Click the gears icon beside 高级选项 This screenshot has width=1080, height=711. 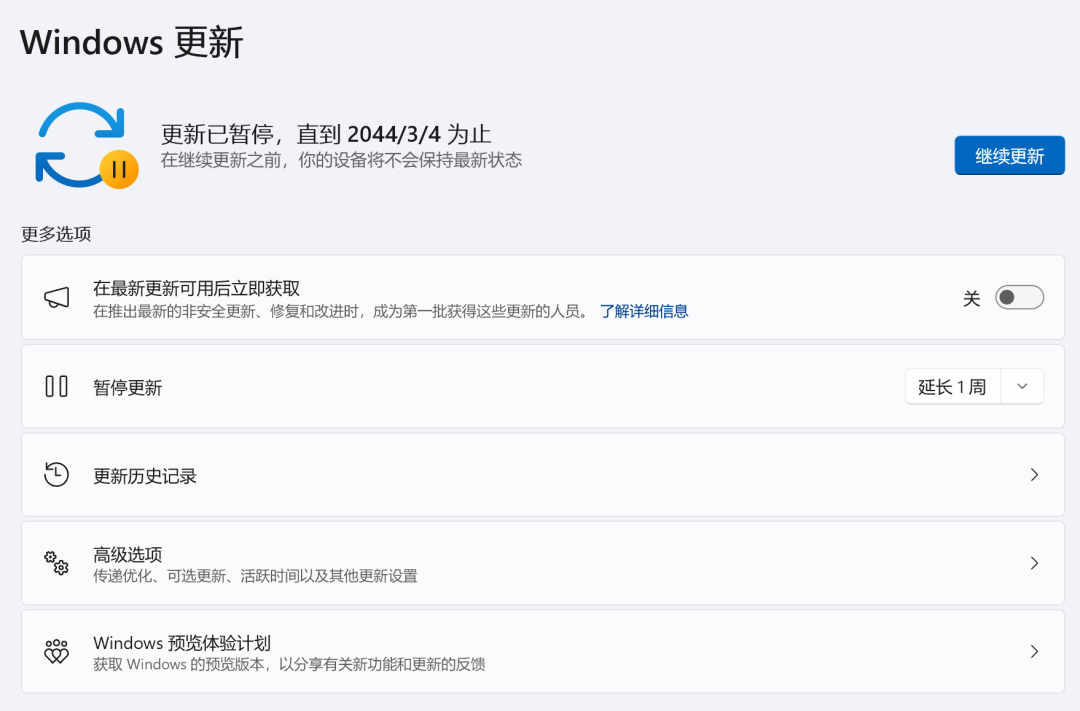[x=57, y=562]
